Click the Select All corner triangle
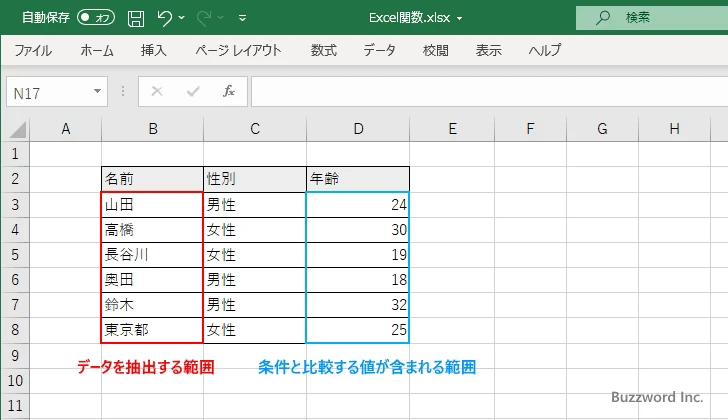Viewport: 728px width, 420px height. click(16, 129)
